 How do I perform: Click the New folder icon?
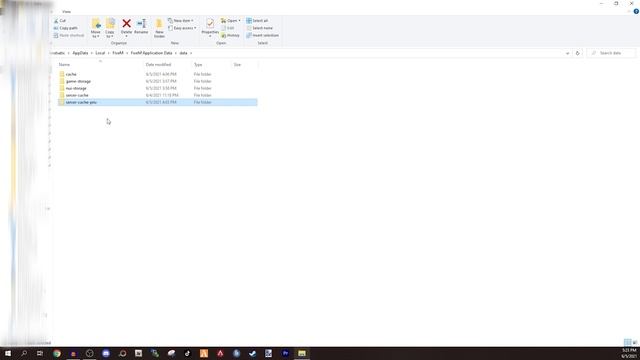(x=159, y=24)
